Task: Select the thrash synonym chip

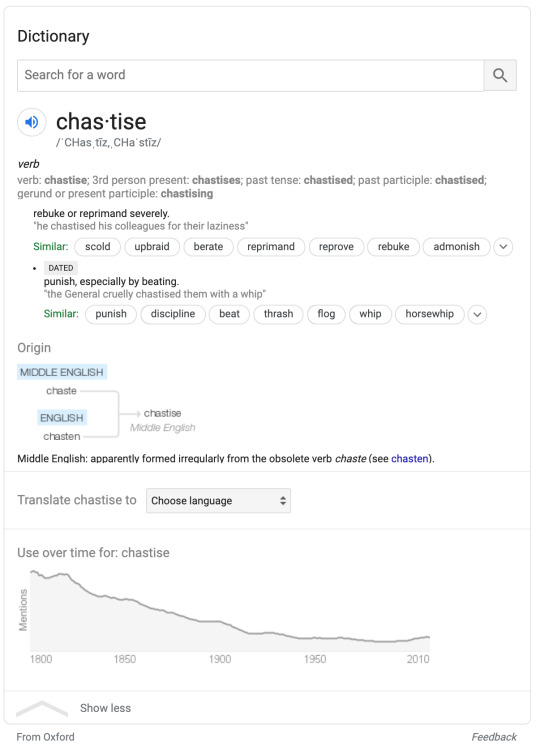Action: tap(278, 314)
